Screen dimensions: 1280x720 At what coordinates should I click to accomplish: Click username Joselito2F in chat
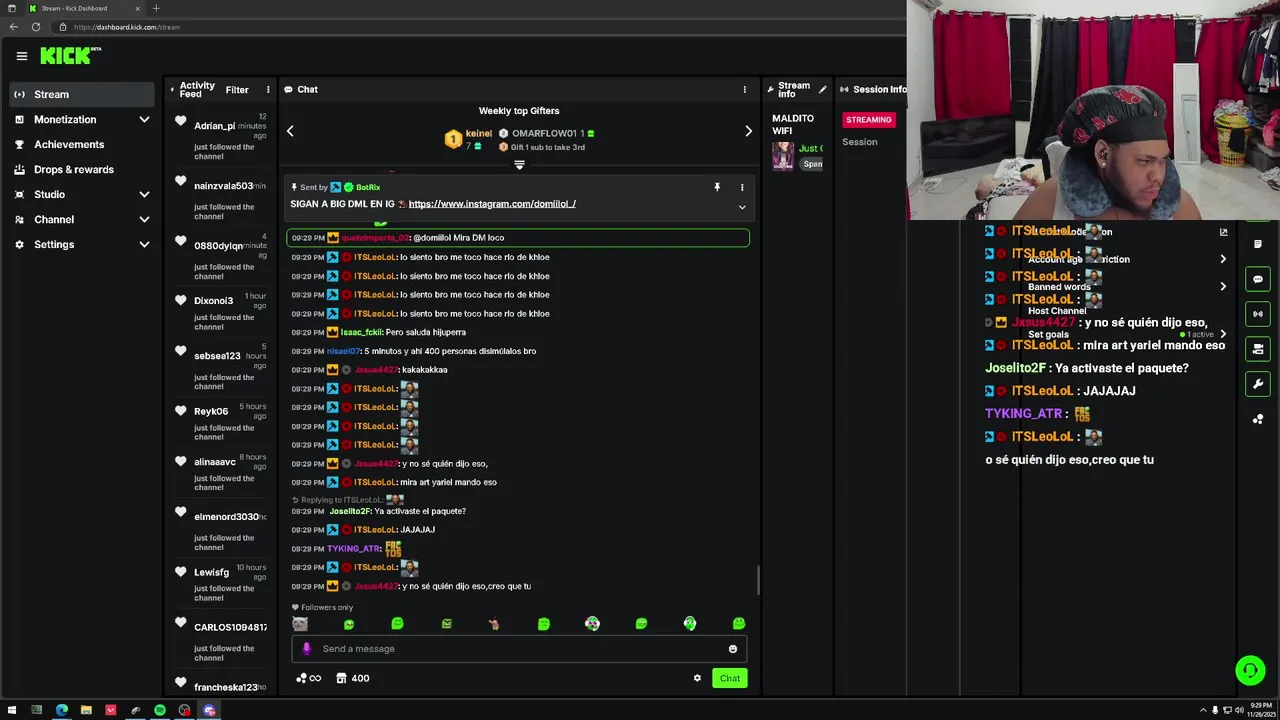tap(350, 511)
